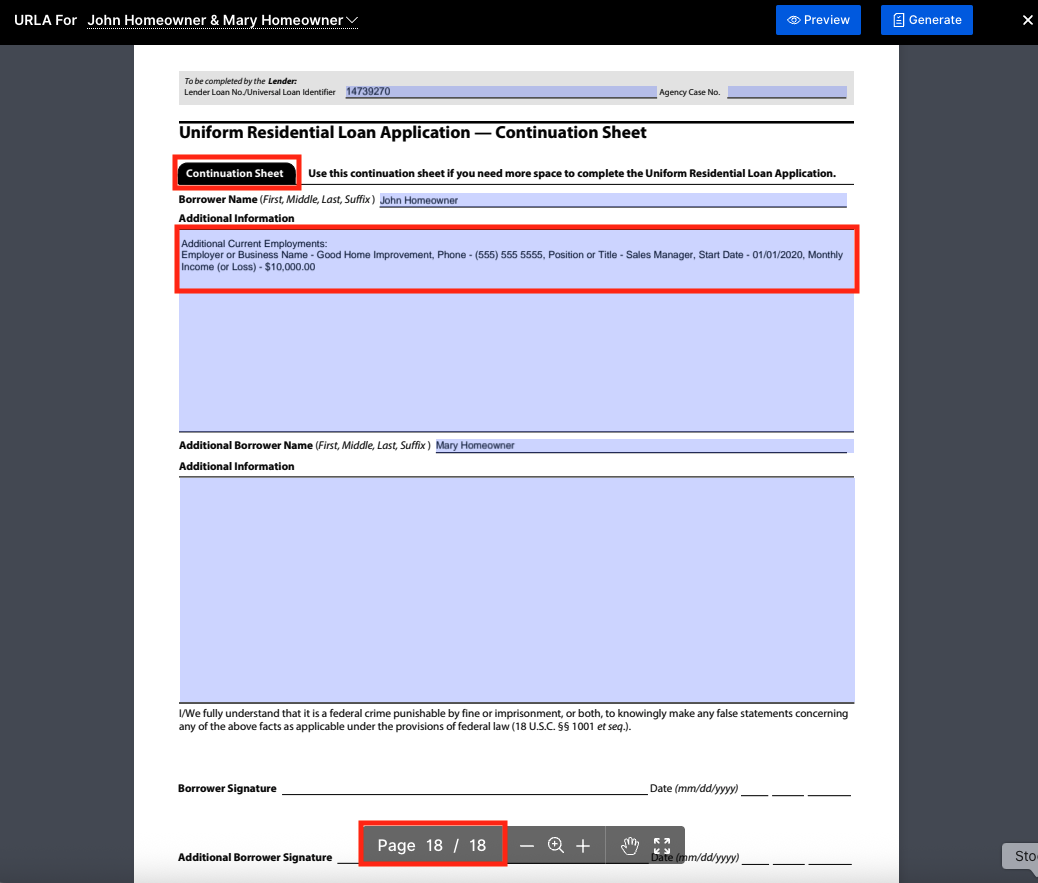Viewport: 1038px width, 883px height.
Task: Click the Uniform Residential Loan Application heading
Action: 412,132
